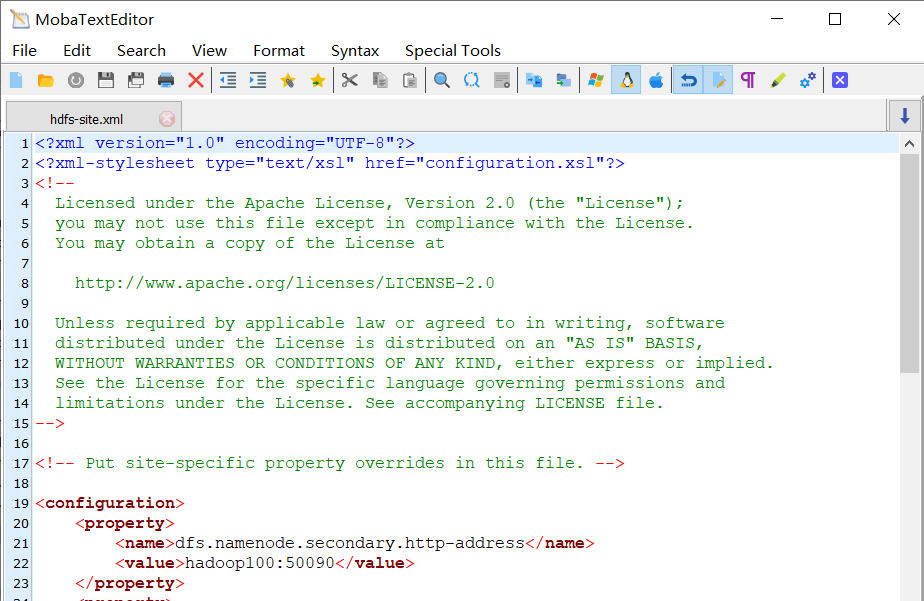Save all files with the double floppy icon

[136, 80]
